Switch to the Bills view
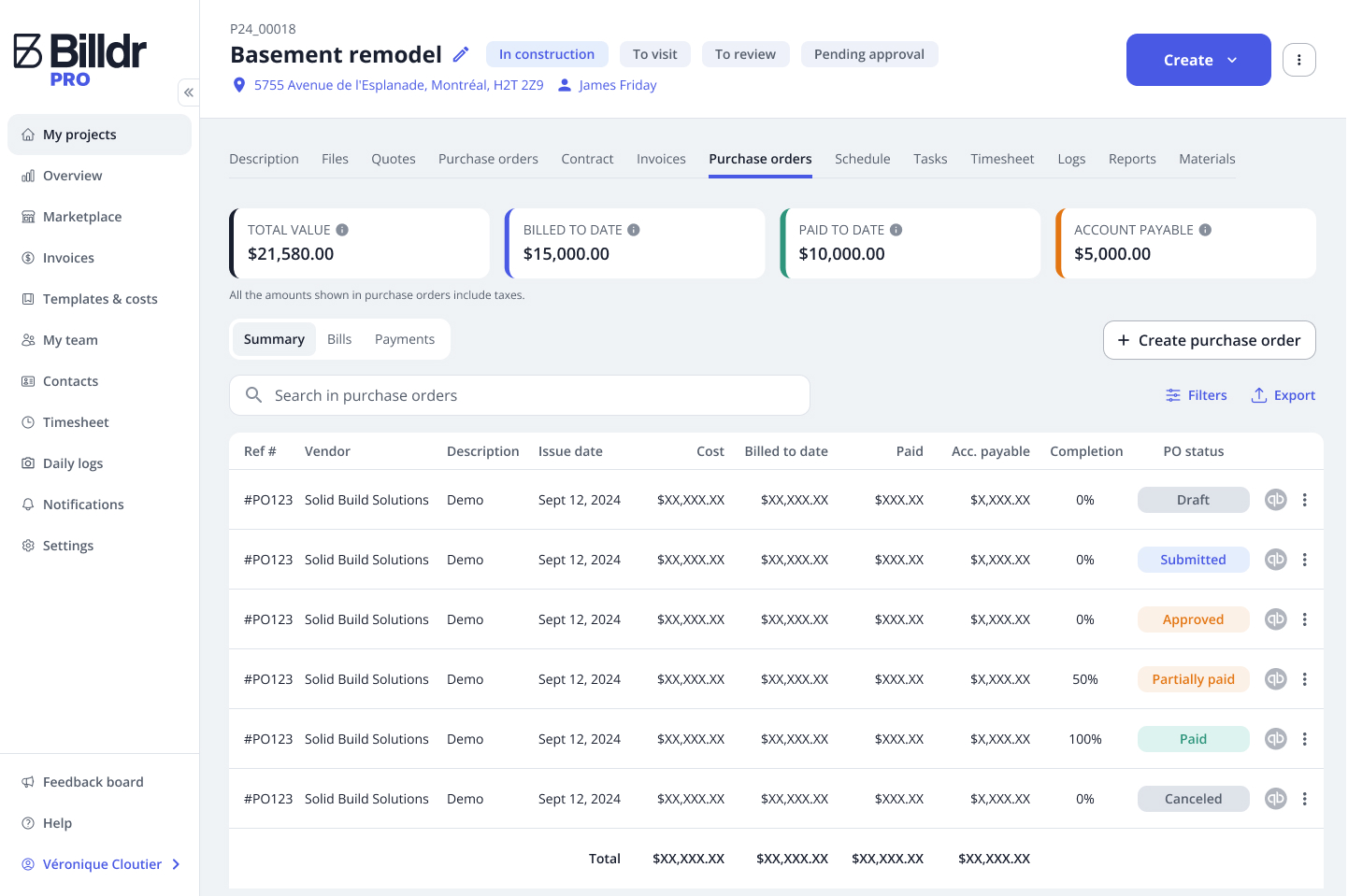1348x896 pixels. click(x=339, y=339)
